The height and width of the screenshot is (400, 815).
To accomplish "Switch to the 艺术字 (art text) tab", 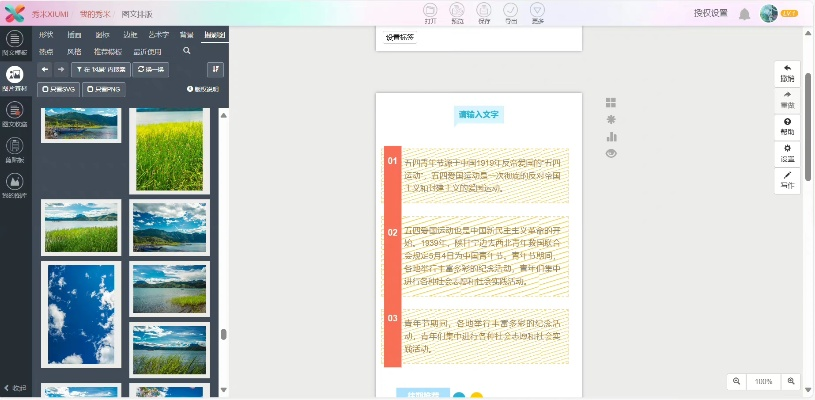I will coord(159,34).
